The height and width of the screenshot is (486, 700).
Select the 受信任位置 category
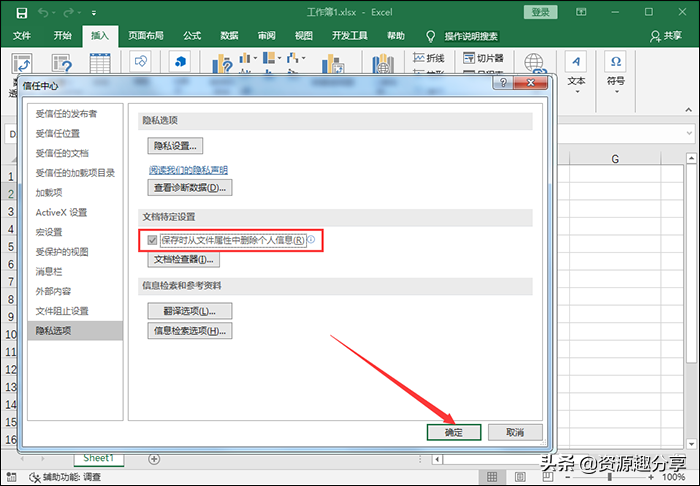pos(75,133)
